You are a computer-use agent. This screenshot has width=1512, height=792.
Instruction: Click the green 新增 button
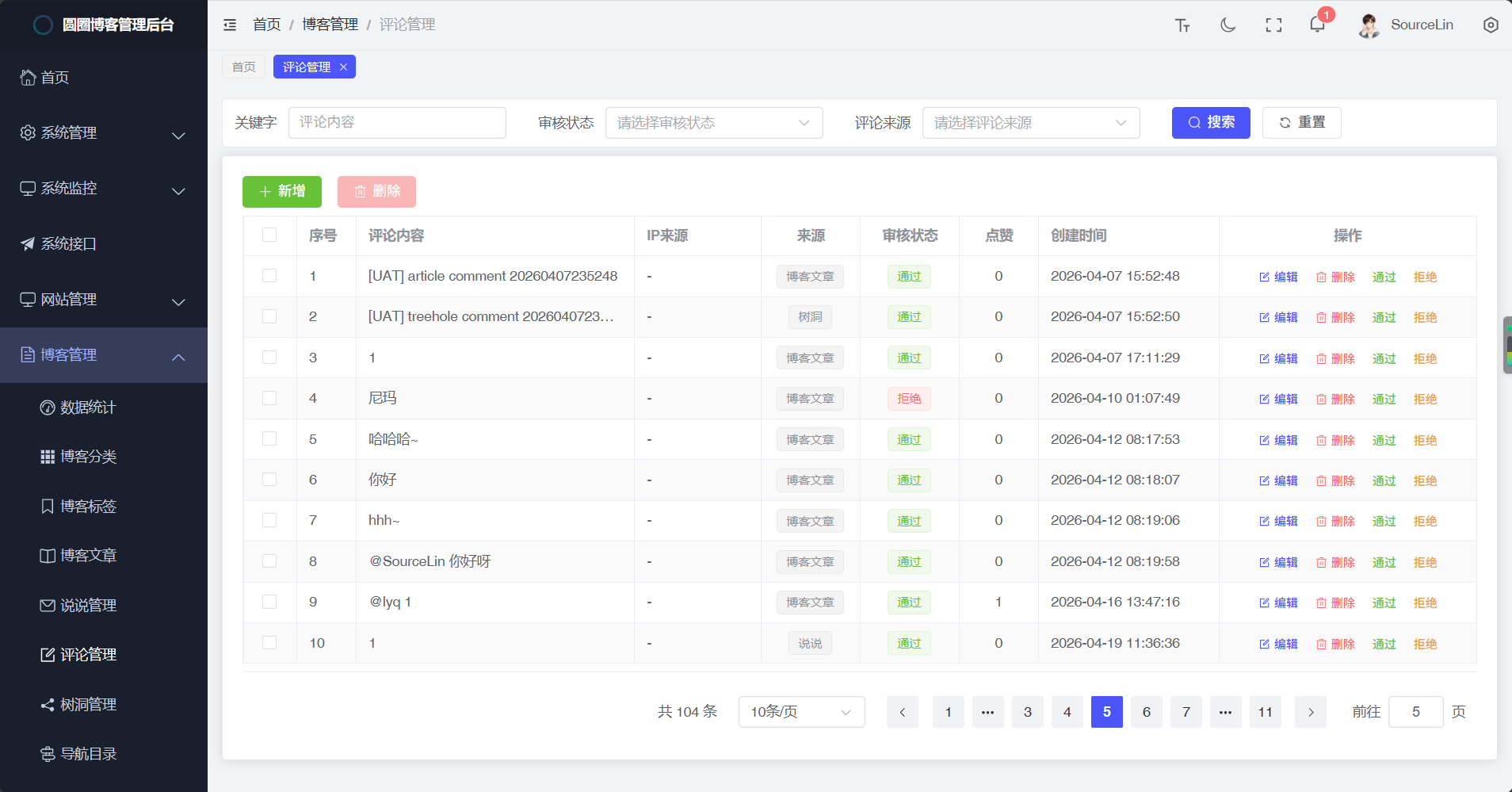(282, 192)
